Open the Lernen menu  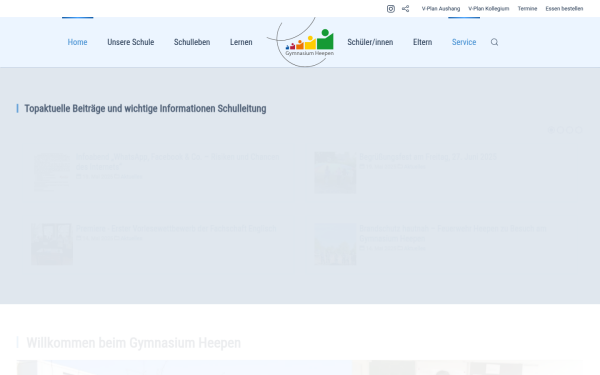(241, 42)
